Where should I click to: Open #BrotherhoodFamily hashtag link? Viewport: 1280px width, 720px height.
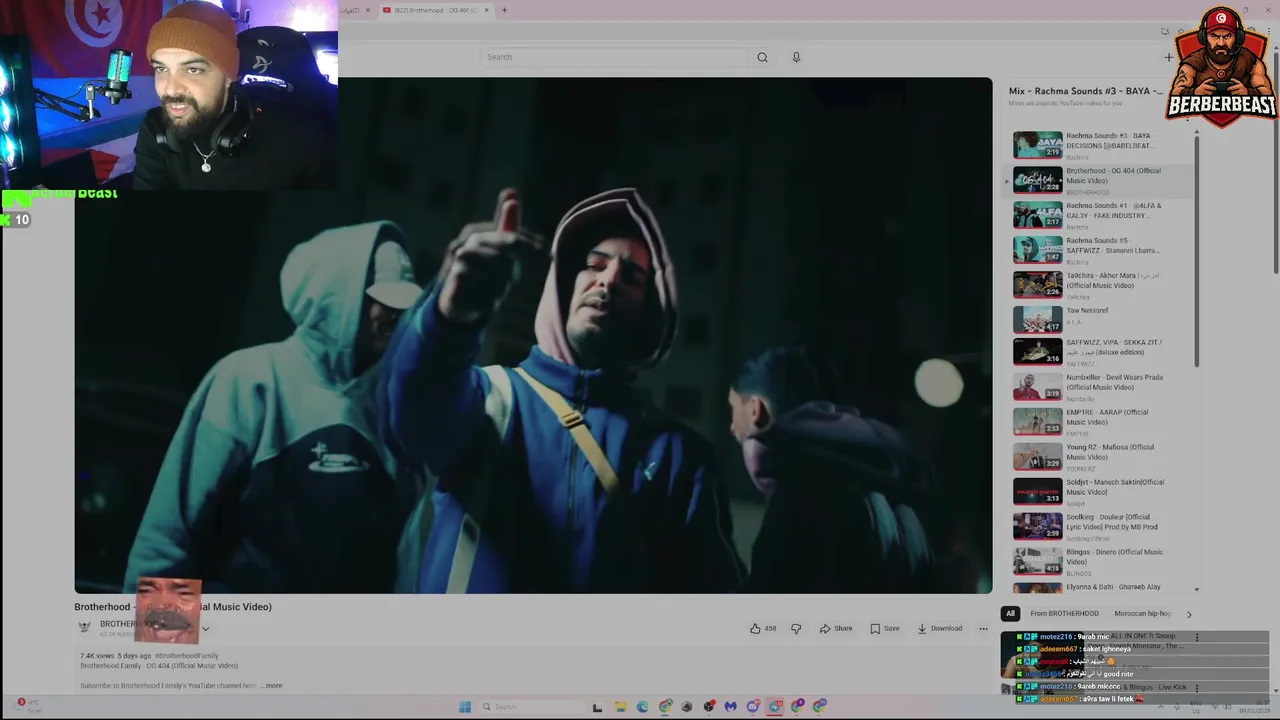[187, 656]
